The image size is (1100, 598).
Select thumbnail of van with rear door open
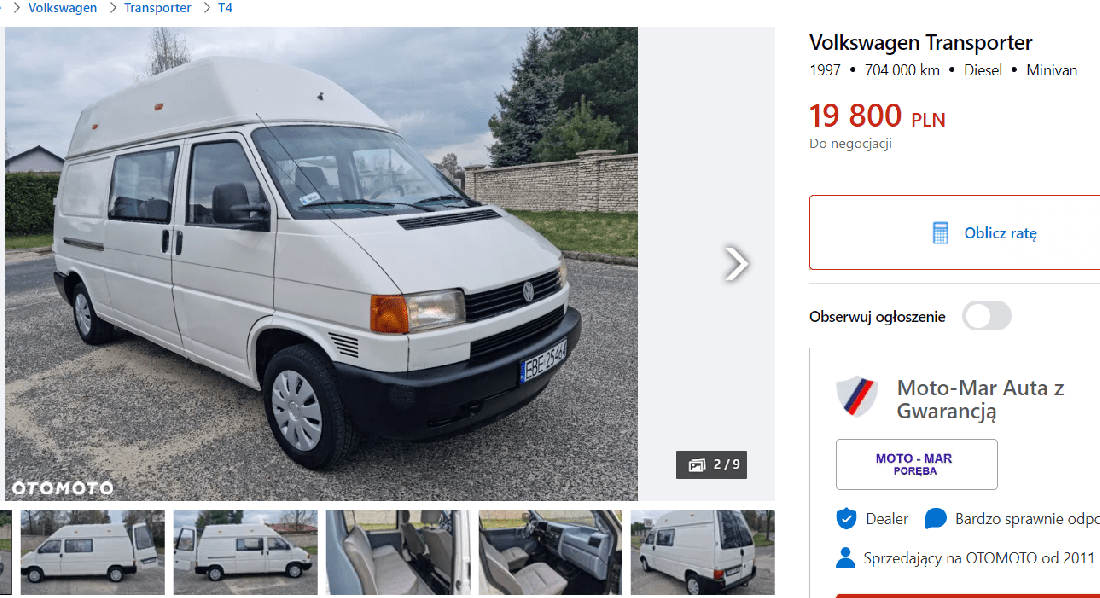[x=93, y=552]
